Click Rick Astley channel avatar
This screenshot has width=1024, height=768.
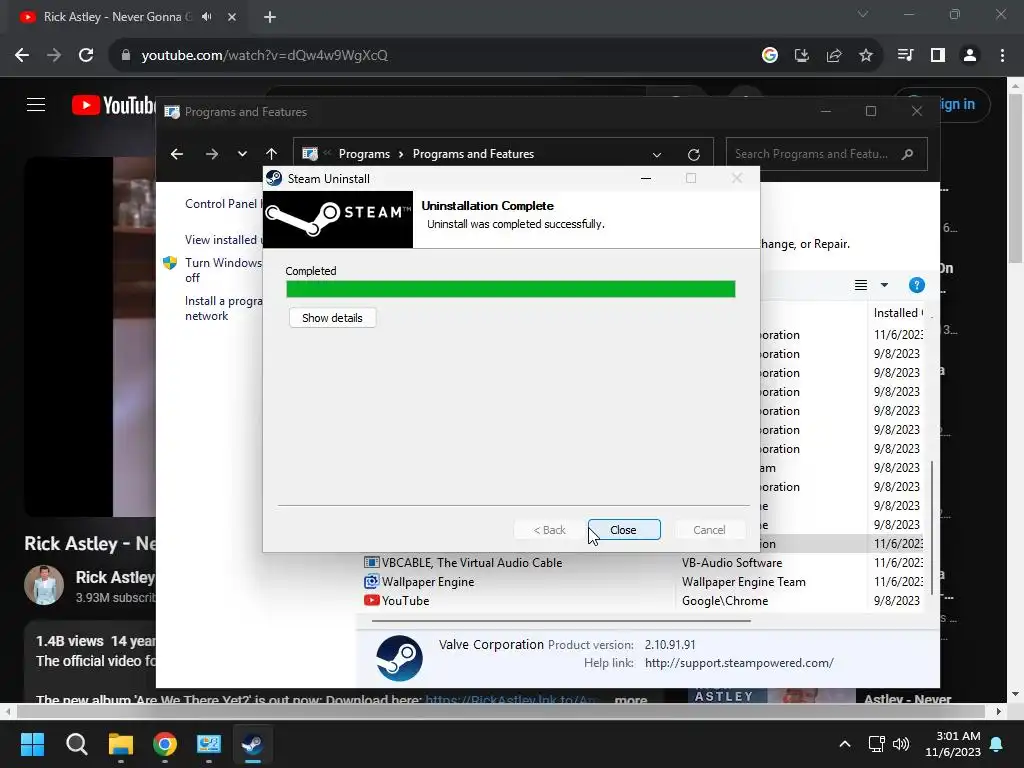[x=44, y=585]
